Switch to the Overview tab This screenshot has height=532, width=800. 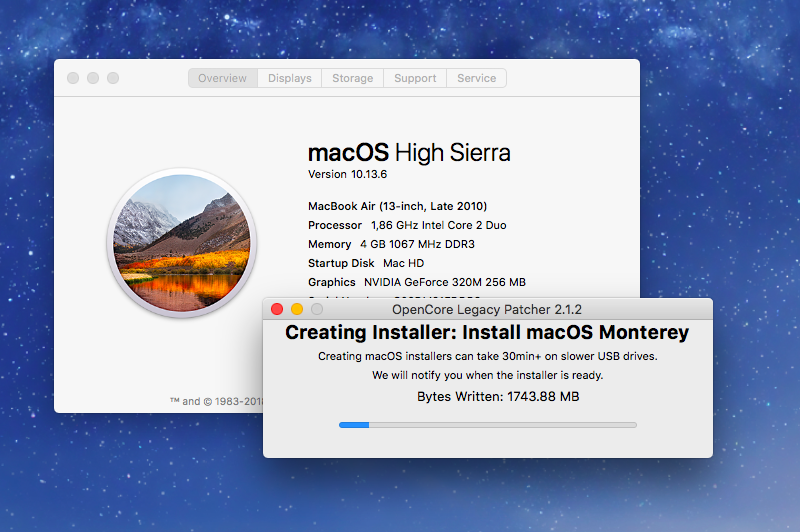[x=222, y=78]
